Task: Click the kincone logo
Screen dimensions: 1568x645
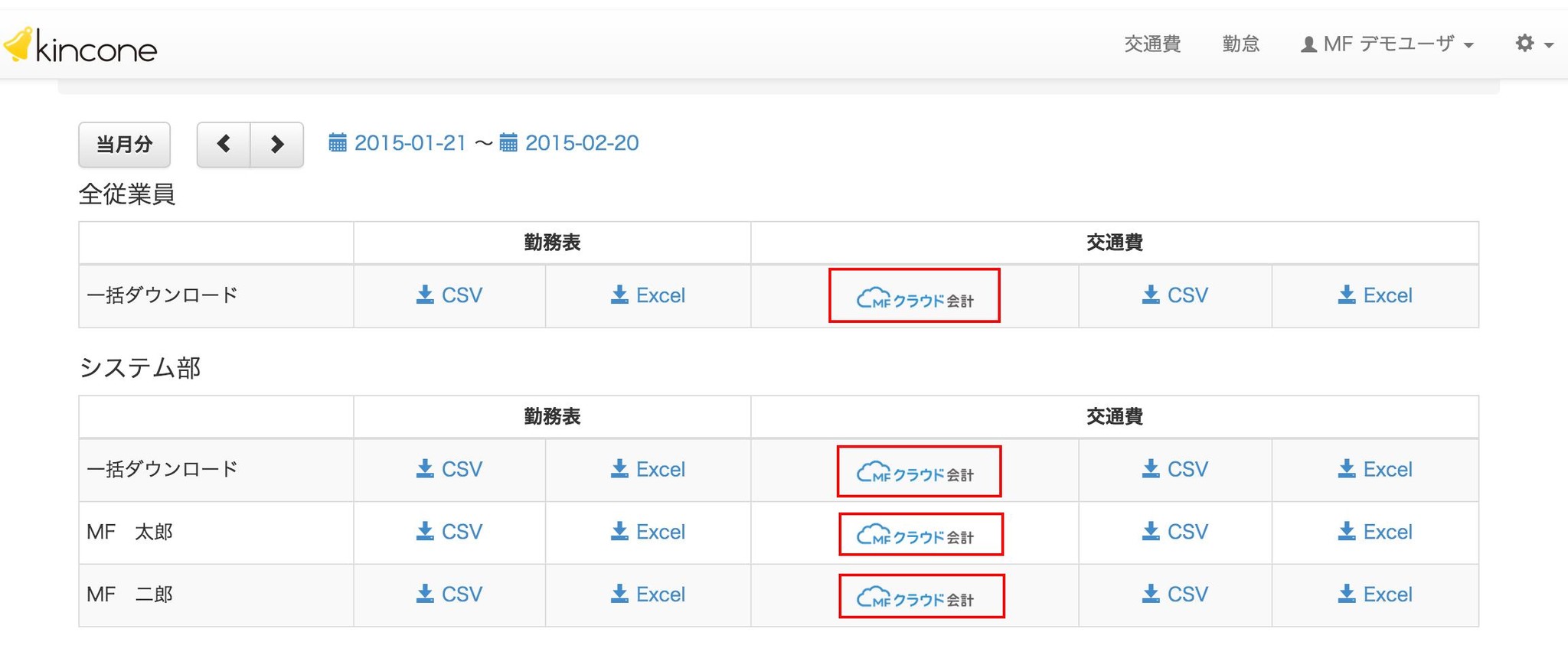Action: click(x=80, y=46)
